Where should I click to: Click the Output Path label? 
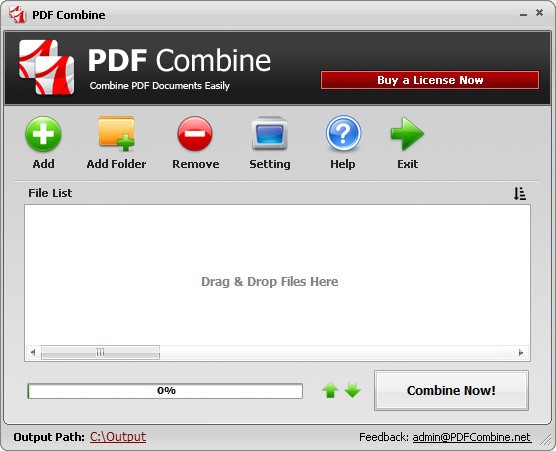tap(49, 437)
